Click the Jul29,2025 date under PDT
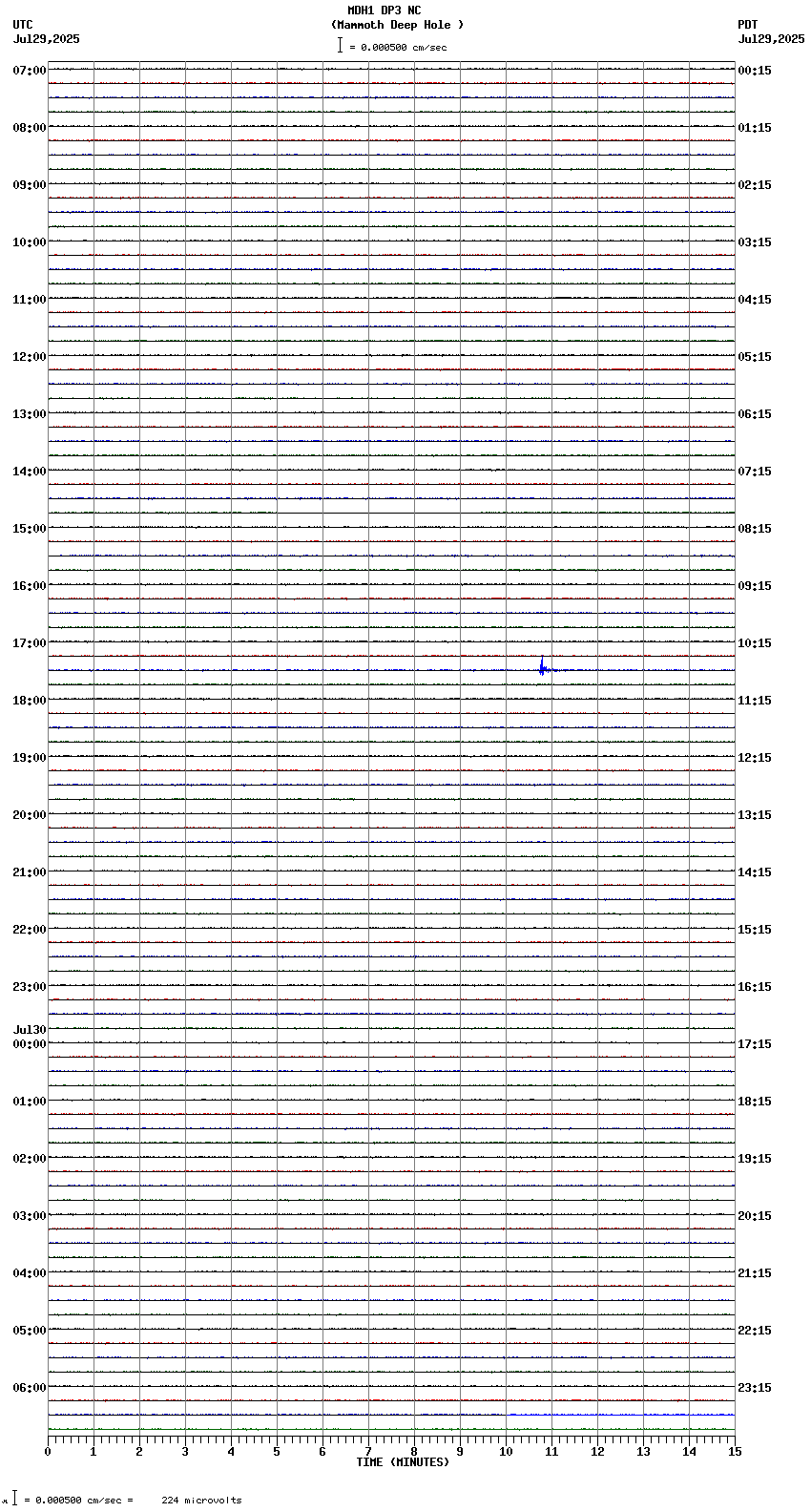The width and height of the screenshot is (811, 1512). (771, 39)
